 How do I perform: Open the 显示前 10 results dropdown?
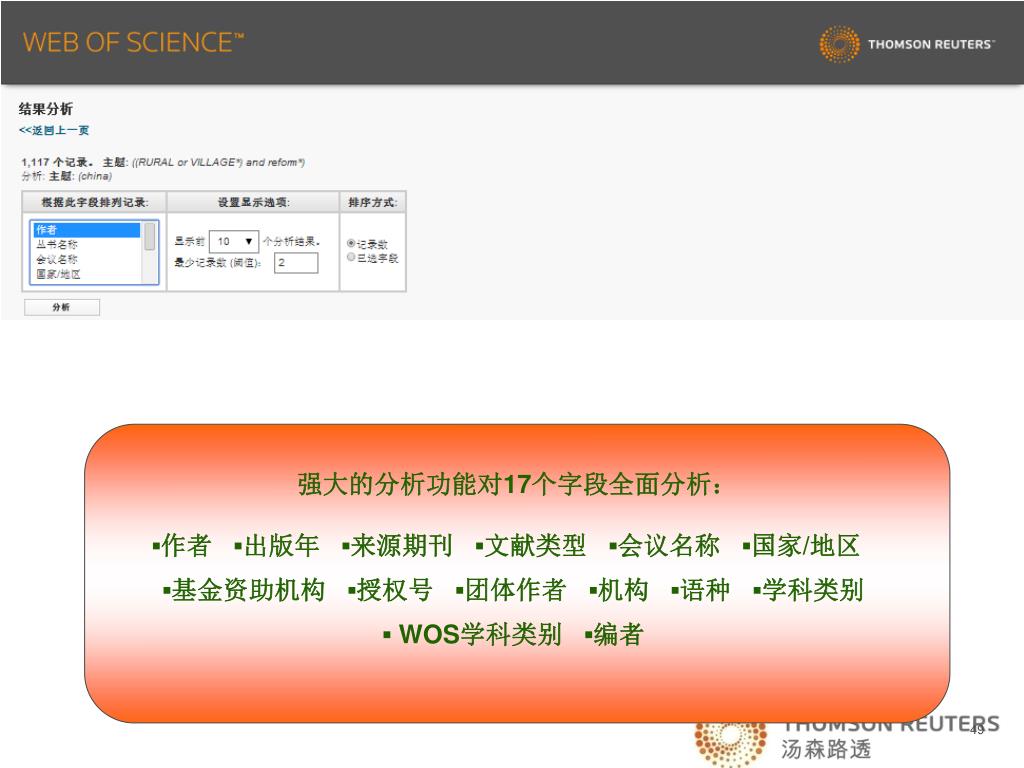point(234,242)
